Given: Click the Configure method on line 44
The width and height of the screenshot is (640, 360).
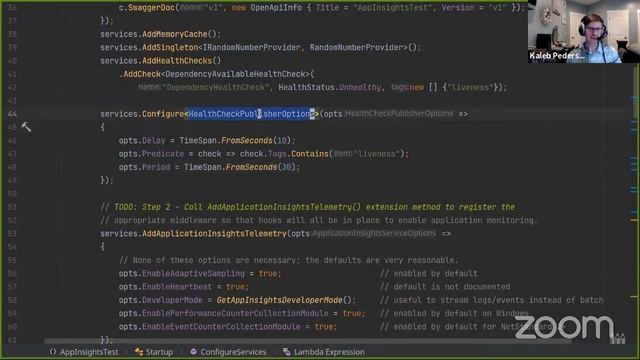Looking at the screenshot, I should point(163,114).
